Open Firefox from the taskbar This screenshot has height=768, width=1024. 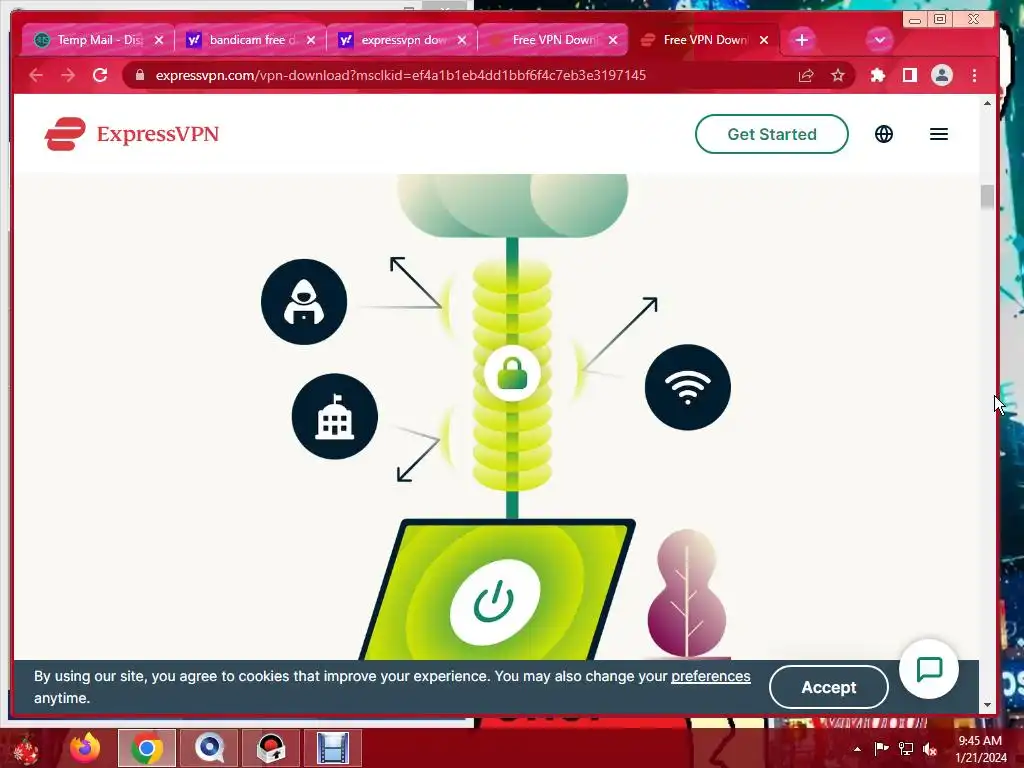click(86, 748)
